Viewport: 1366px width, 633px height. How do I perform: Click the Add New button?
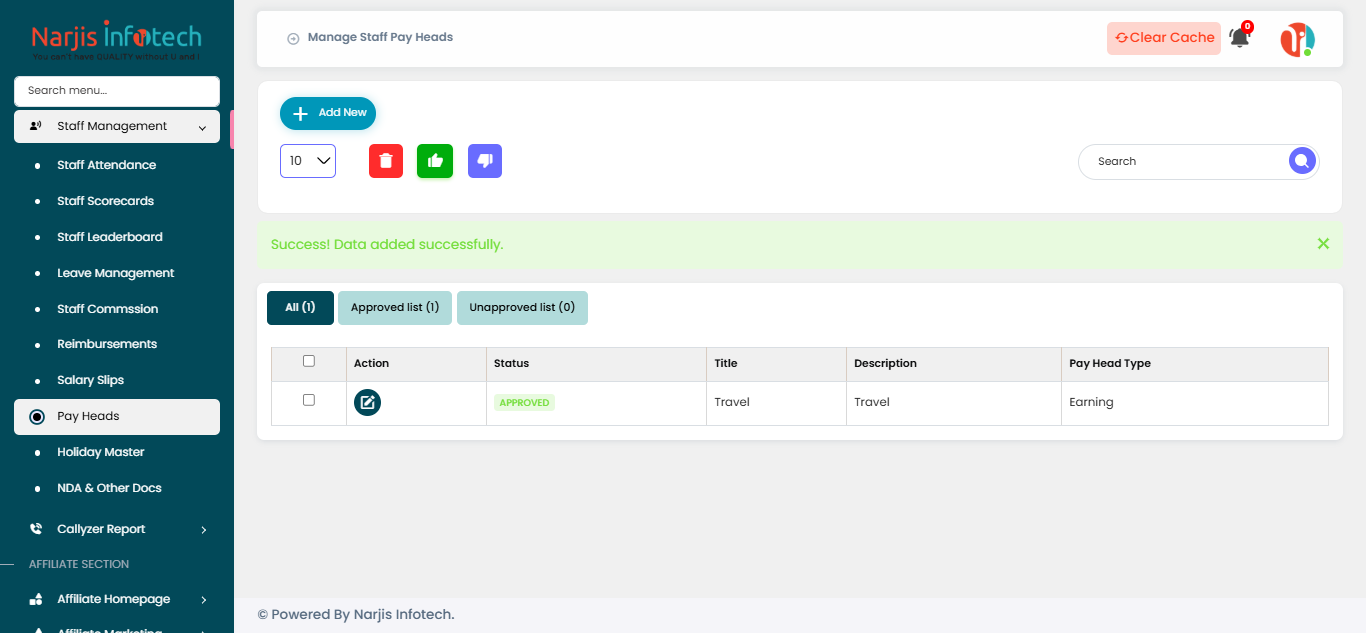(328, 113)
